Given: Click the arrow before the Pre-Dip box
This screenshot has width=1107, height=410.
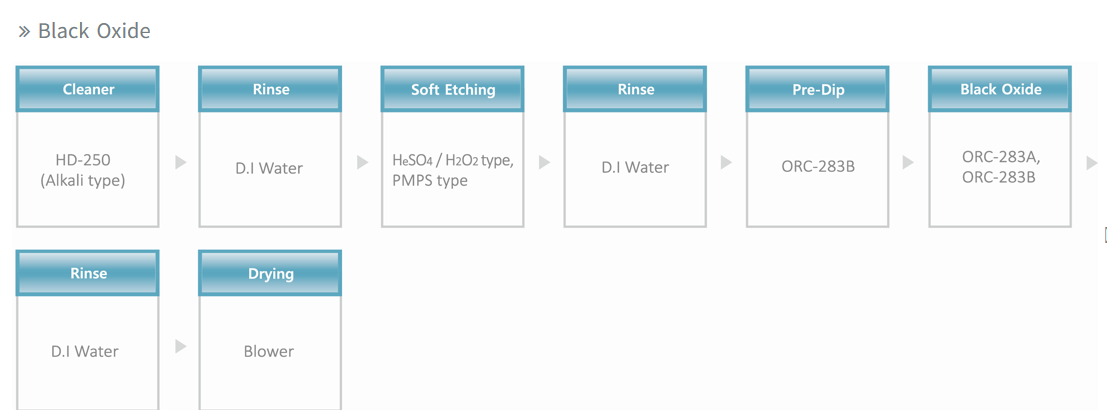Looking at the screenshot, I should point(726,162).
